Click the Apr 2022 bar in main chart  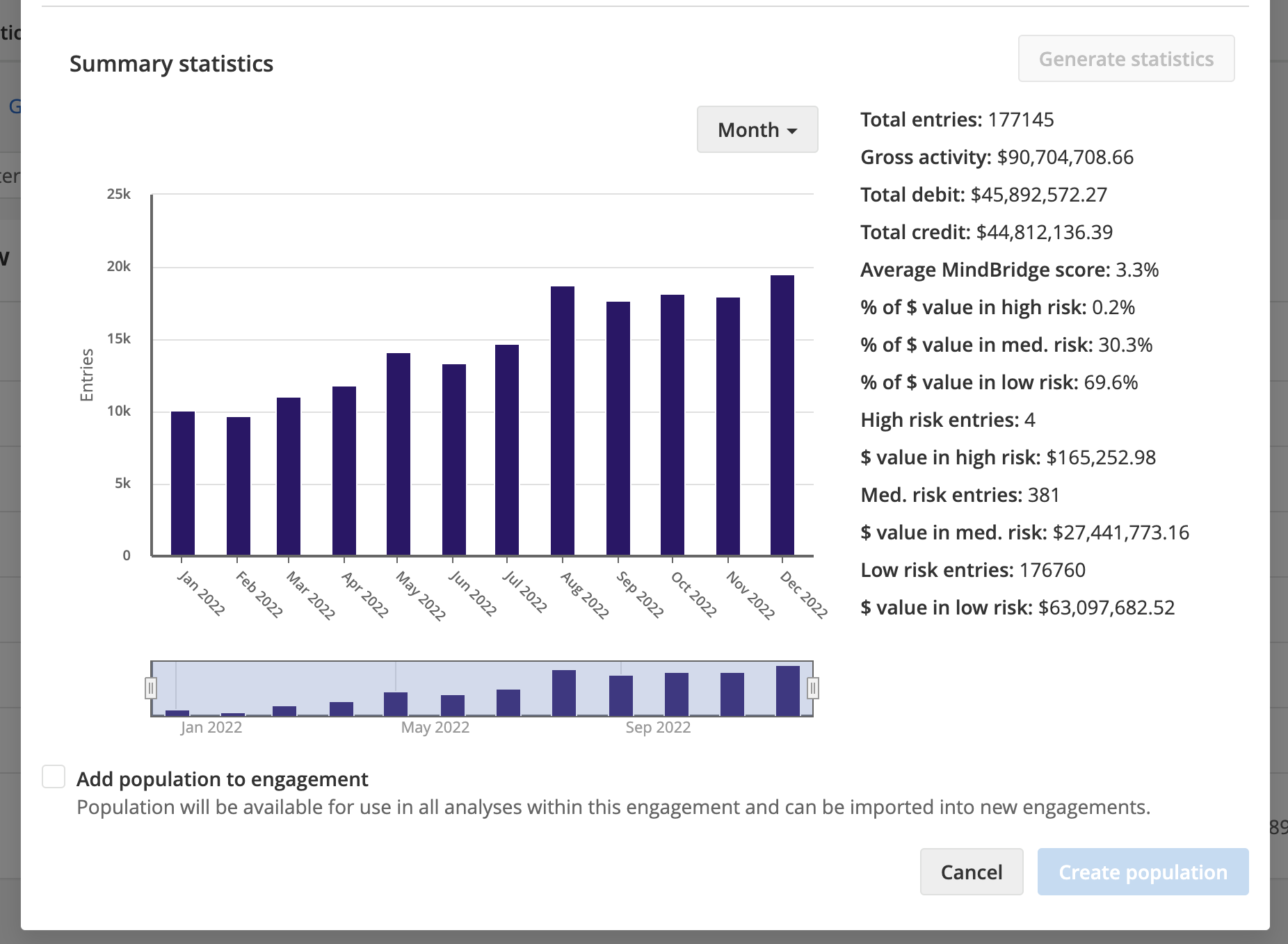(x=344, y=471)
